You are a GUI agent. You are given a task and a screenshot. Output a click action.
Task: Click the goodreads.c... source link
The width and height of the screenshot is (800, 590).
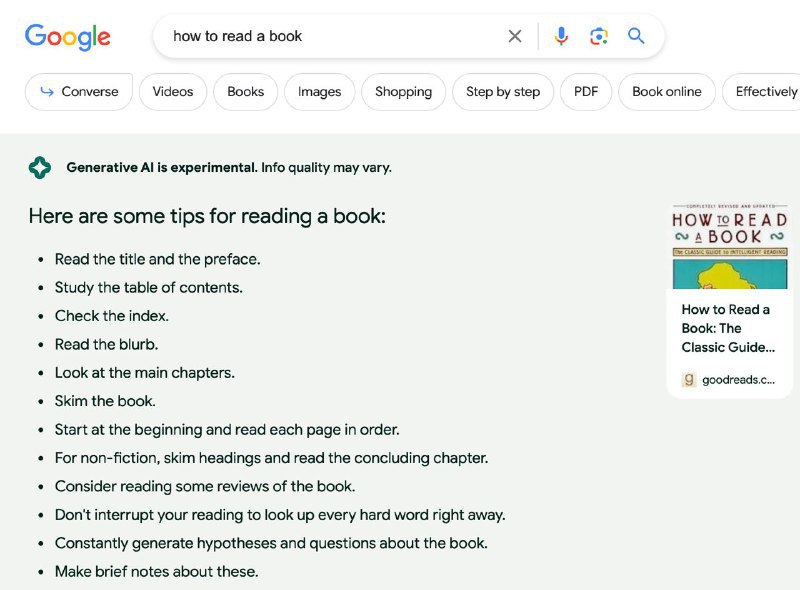738,380
